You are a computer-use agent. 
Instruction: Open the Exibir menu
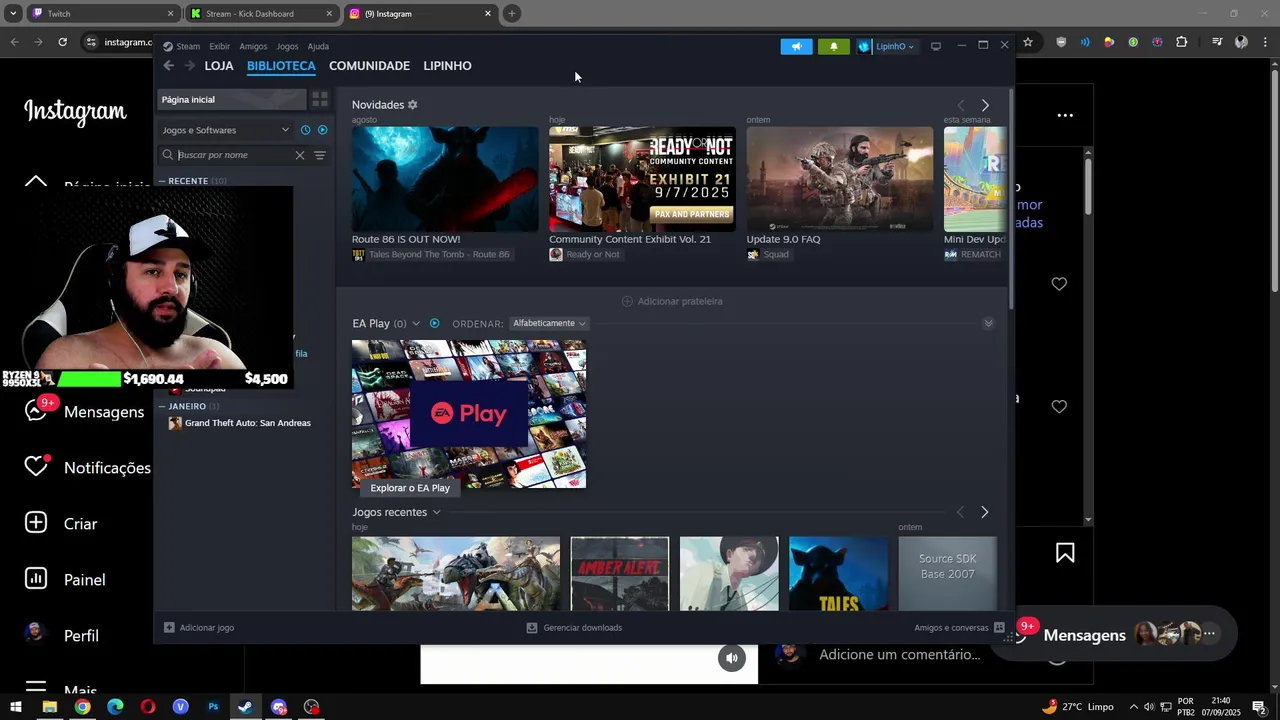[219, 46]
